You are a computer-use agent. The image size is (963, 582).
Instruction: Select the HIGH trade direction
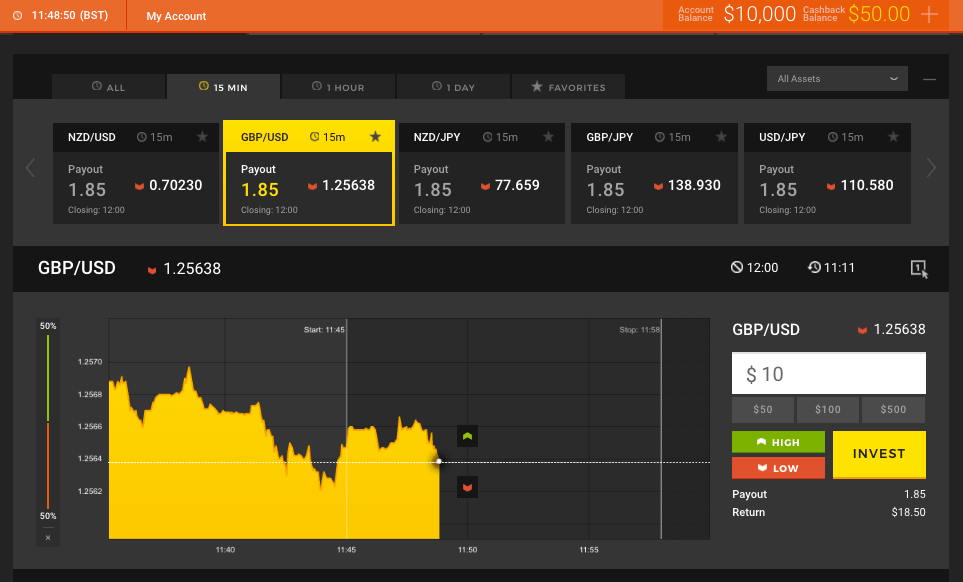[x=778, y=441]
